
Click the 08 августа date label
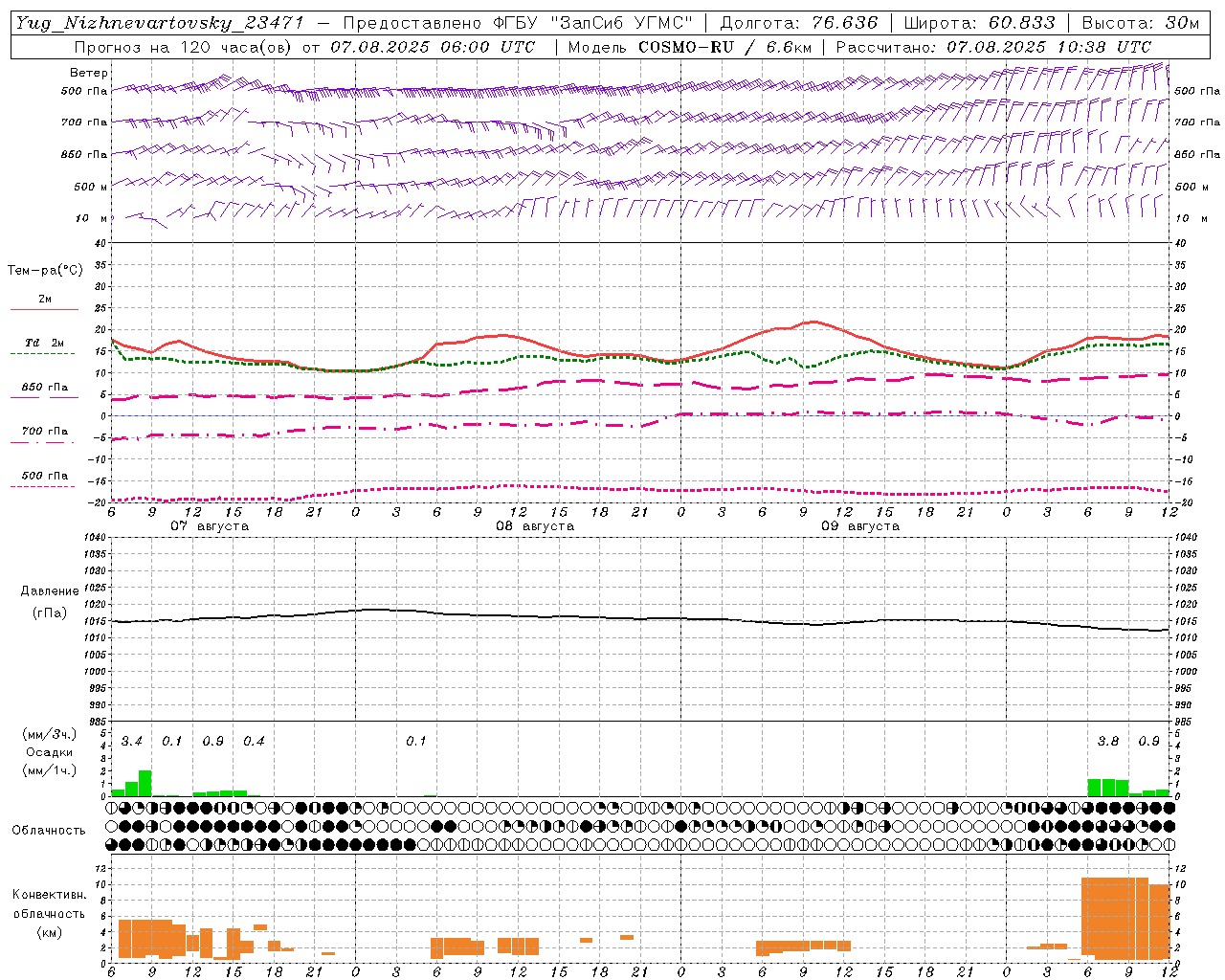pyautogui.click(x=535, y=525)
